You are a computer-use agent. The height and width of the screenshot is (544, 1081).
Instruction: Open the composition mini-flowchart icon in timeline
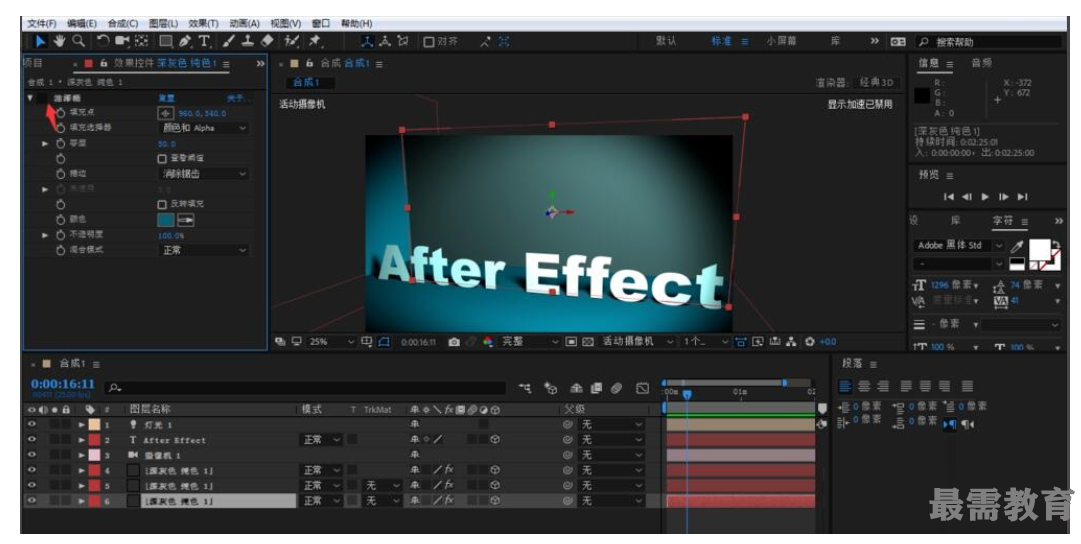(x=525, y=389)
